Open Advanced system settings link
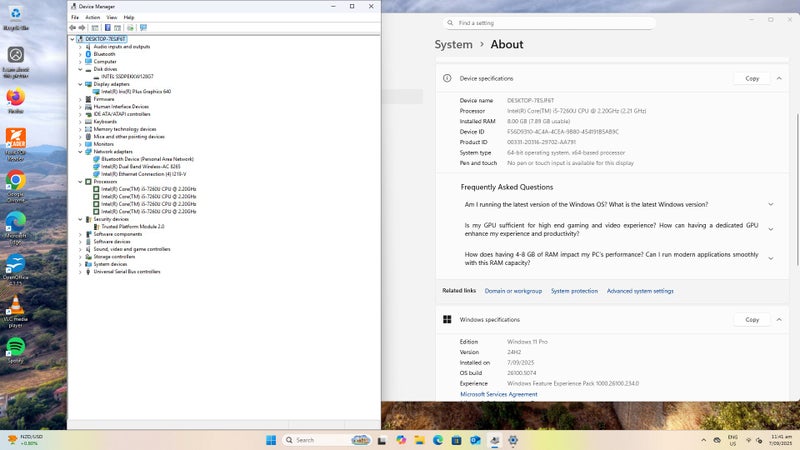800x450 pixels. pos(640,291)
